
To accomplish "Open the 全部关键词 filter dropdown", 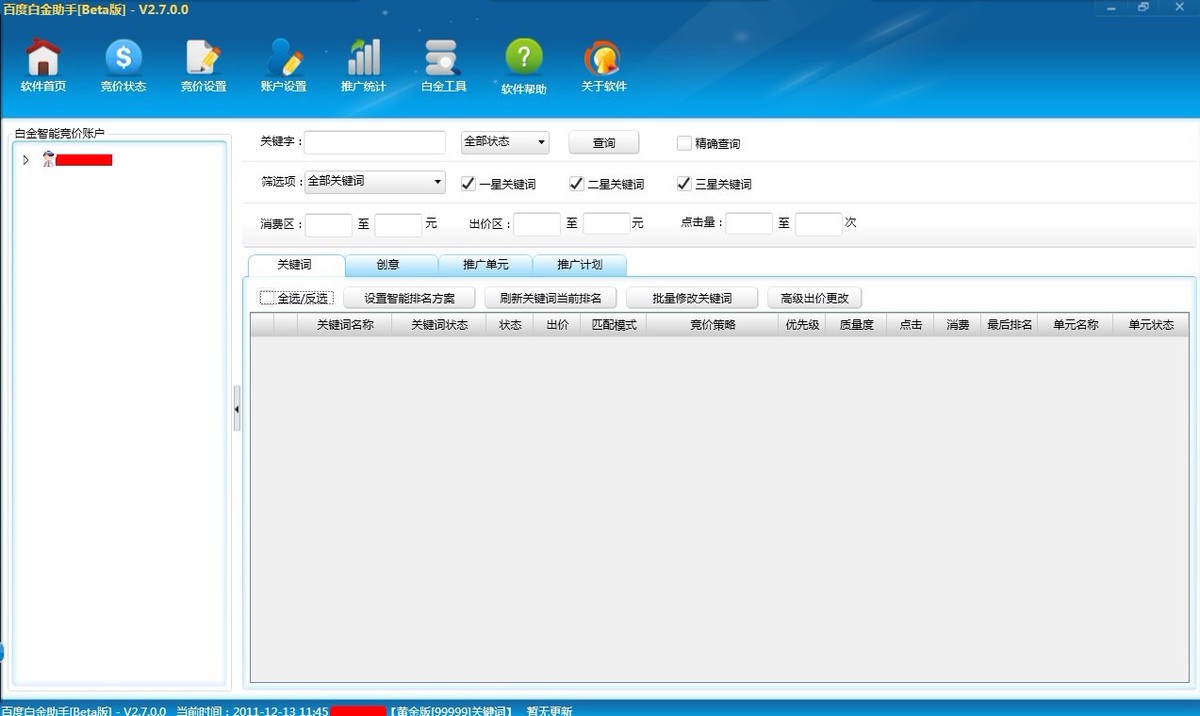I will click(375, 182).
